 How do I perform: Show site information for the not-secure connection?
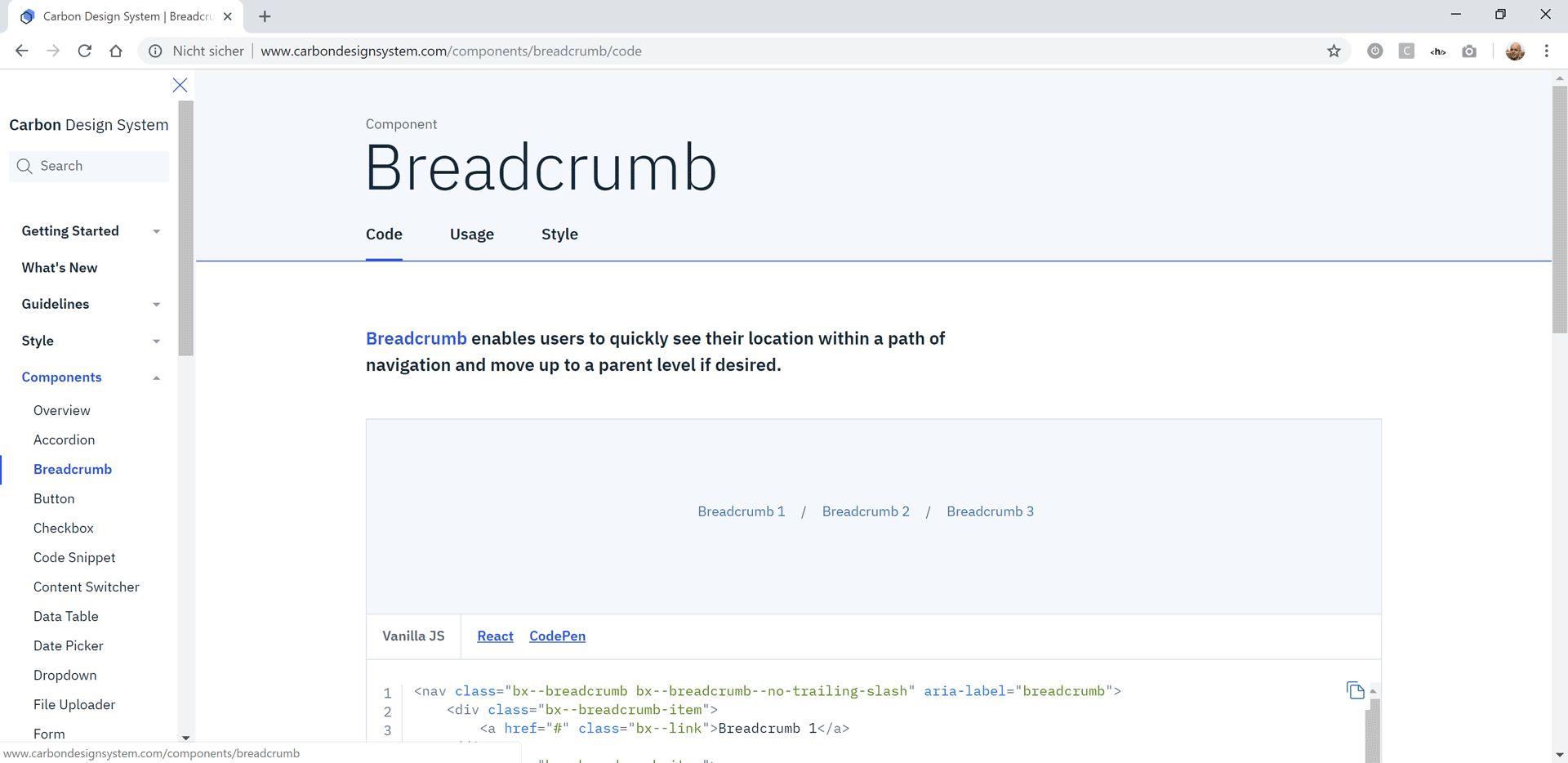click(x=155, y=51)
